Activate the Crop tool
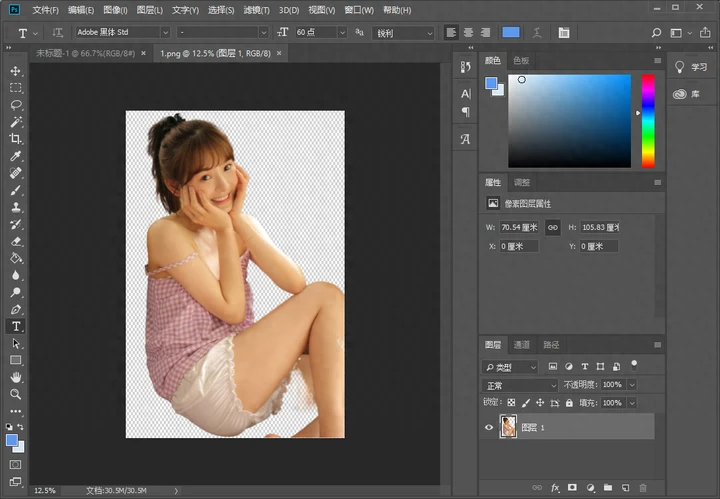 16,139
